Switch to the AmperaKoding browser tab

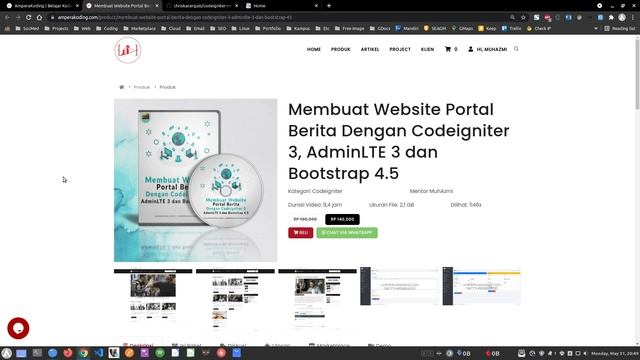tap(42, 6)
